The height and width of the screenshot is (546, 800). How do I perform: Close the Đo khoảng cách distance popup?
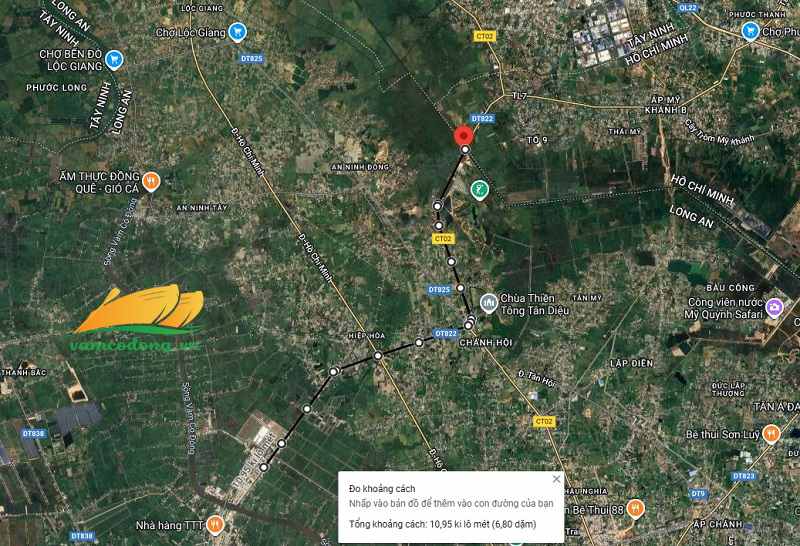click(557, 479)
